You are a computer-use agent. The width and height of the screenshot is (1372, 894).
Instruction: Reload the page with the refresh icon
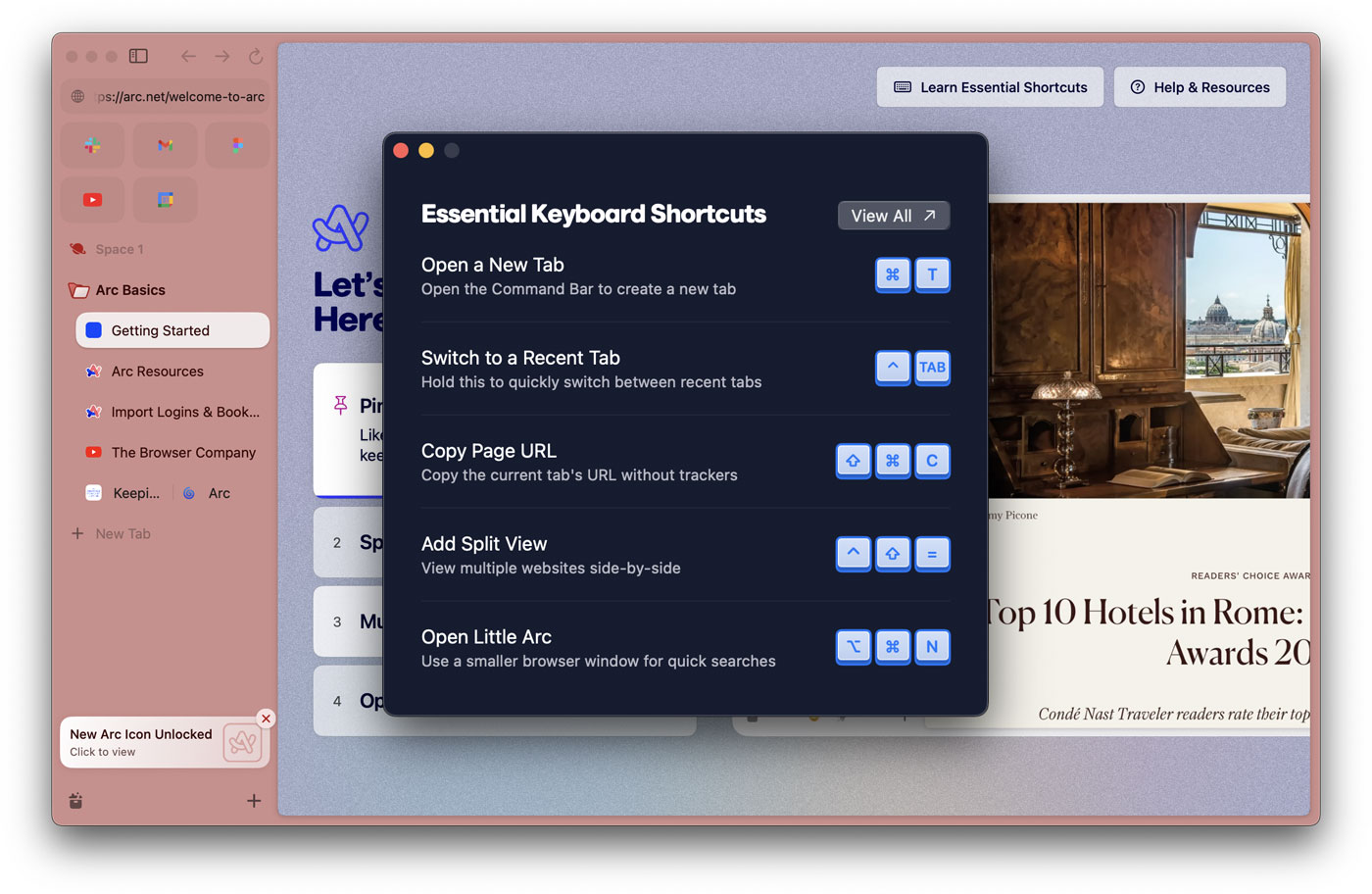tap(256, 57)
